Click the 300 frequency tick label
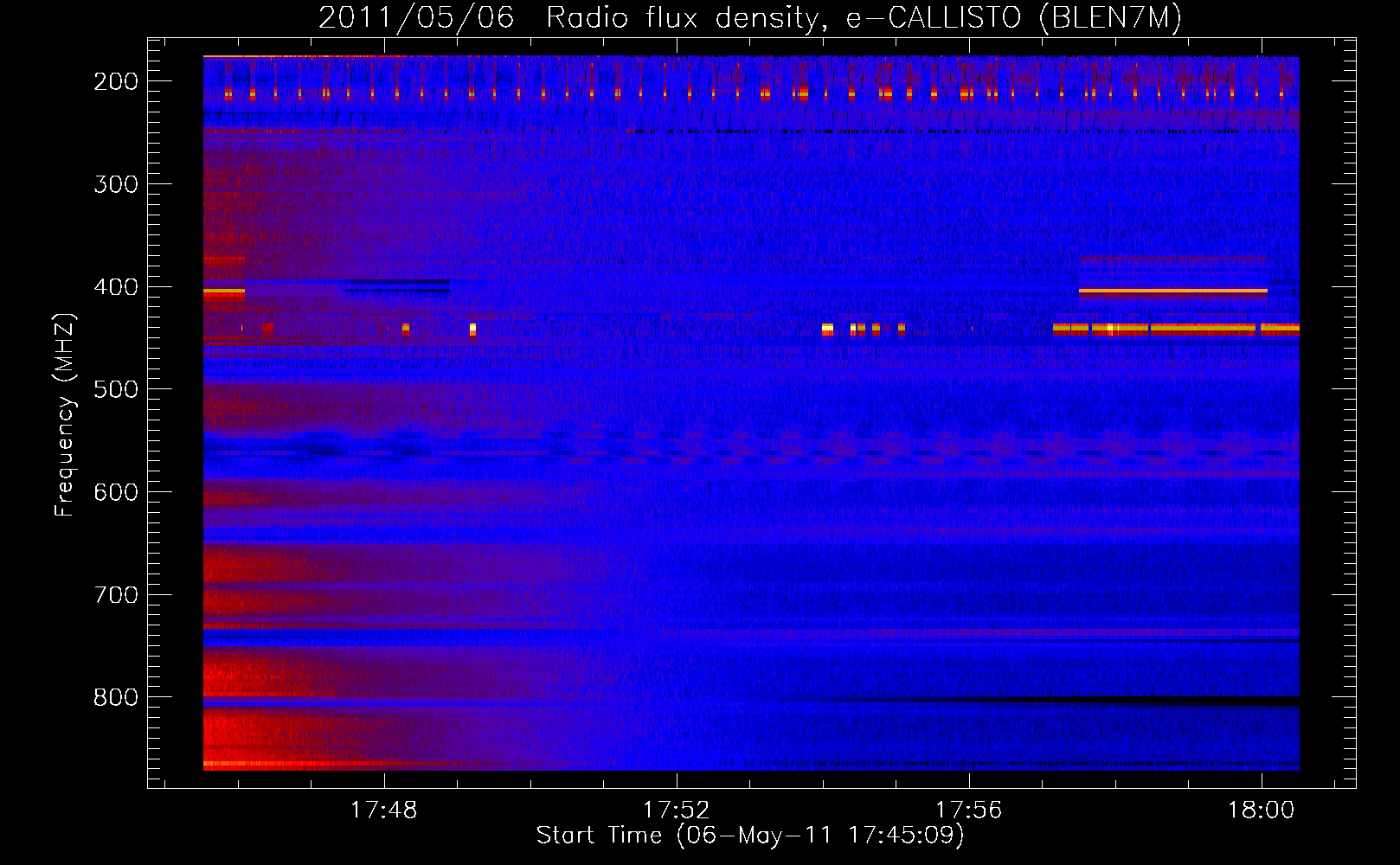Viewport: 1400px width, 865px height. pos(116,184)
